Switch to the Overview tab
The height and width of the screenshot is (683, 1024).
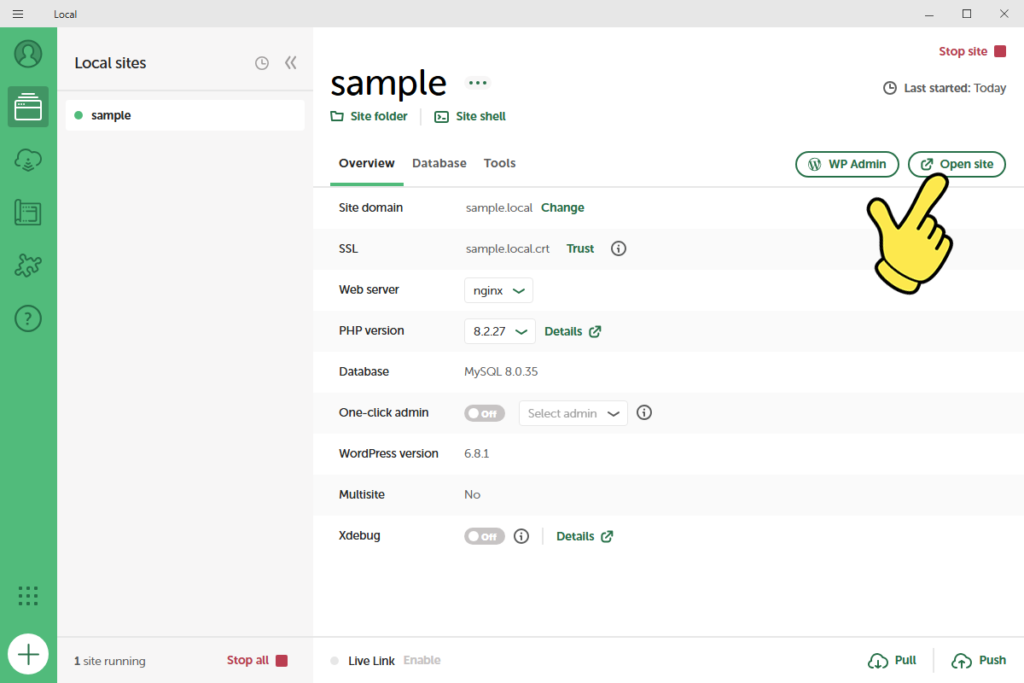tap(366, 163)
